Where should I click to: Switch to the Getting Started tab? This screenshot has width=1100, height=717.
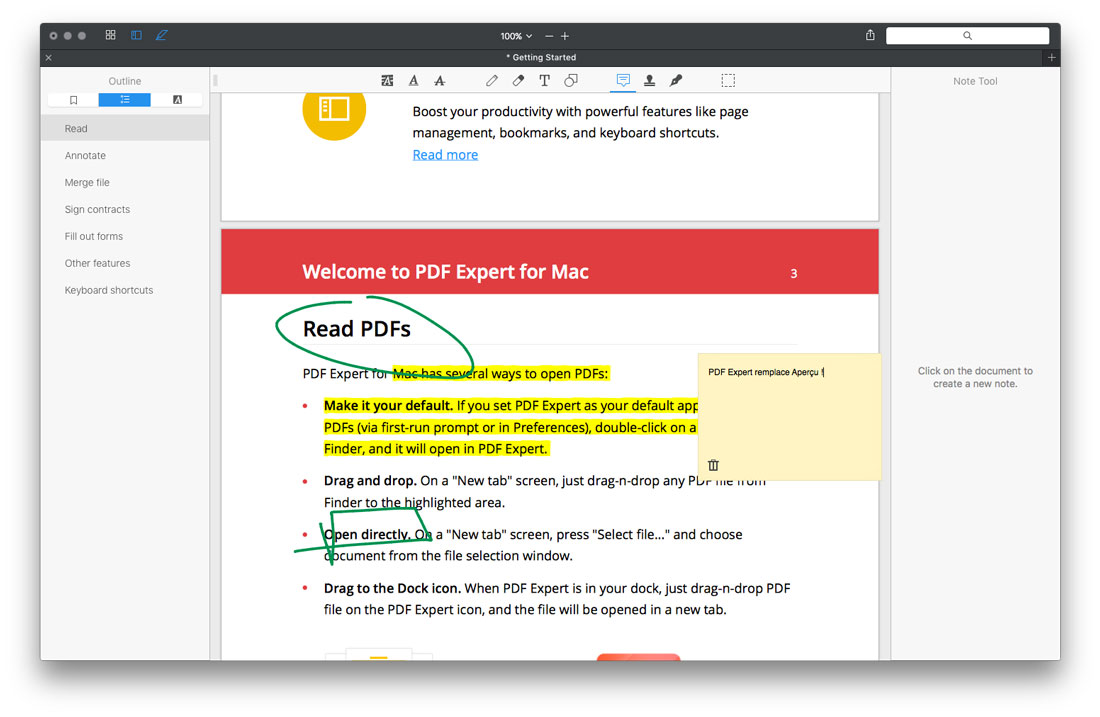tap(541, 57)
